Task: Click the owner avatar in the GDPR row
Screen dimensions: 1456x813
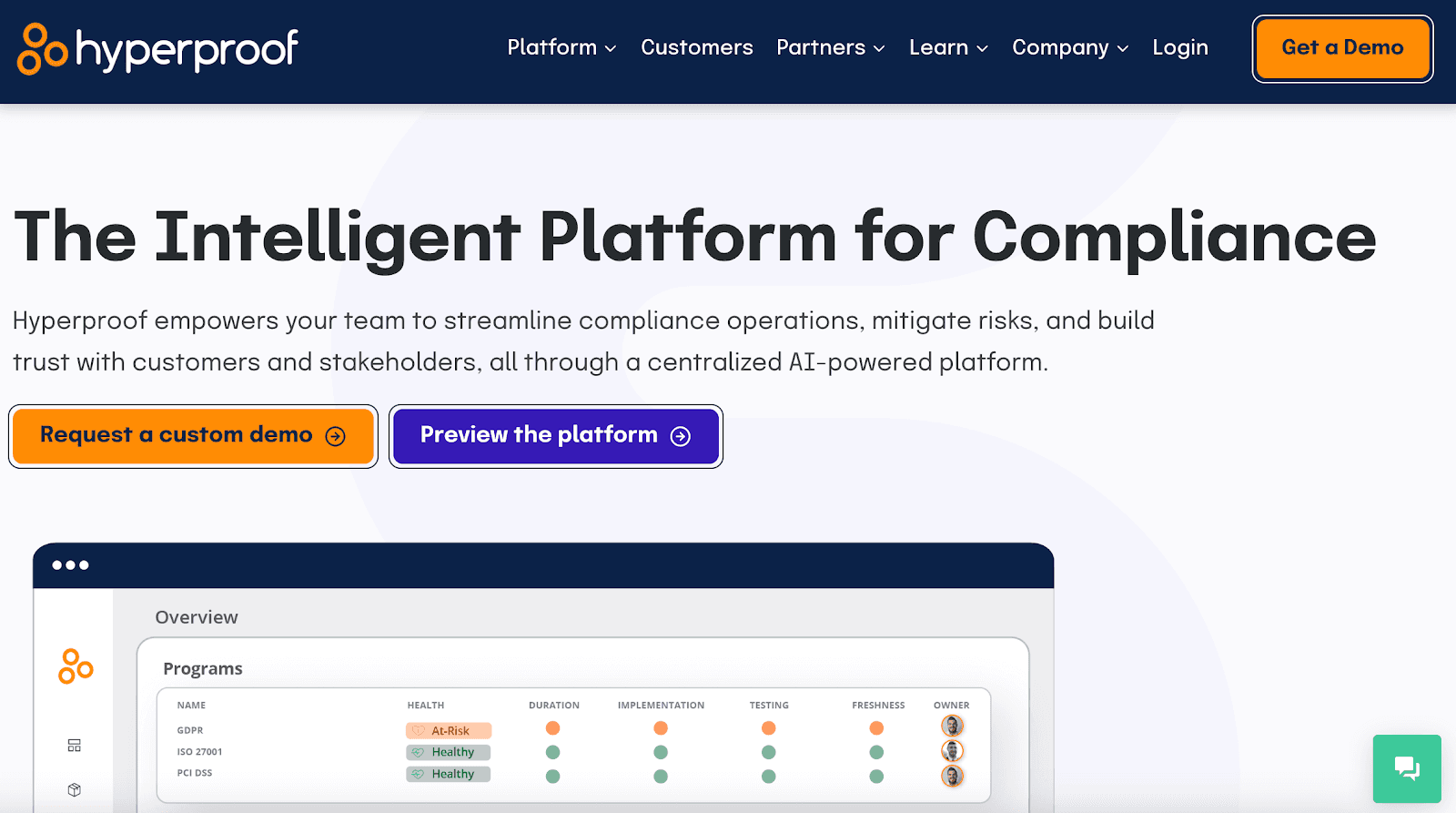Action: coord(952,727)
